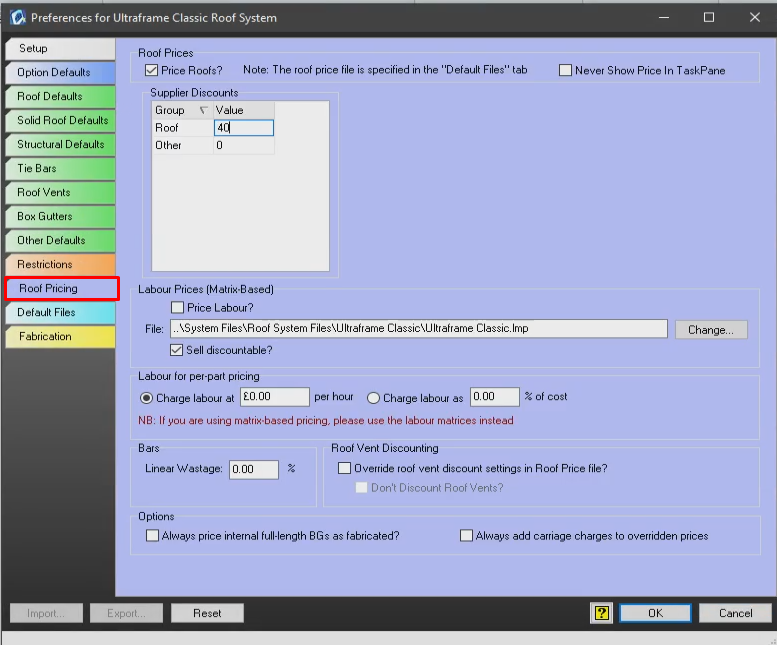Maximize the Preferences window
The image size is (777, 645).
[709, 17]
